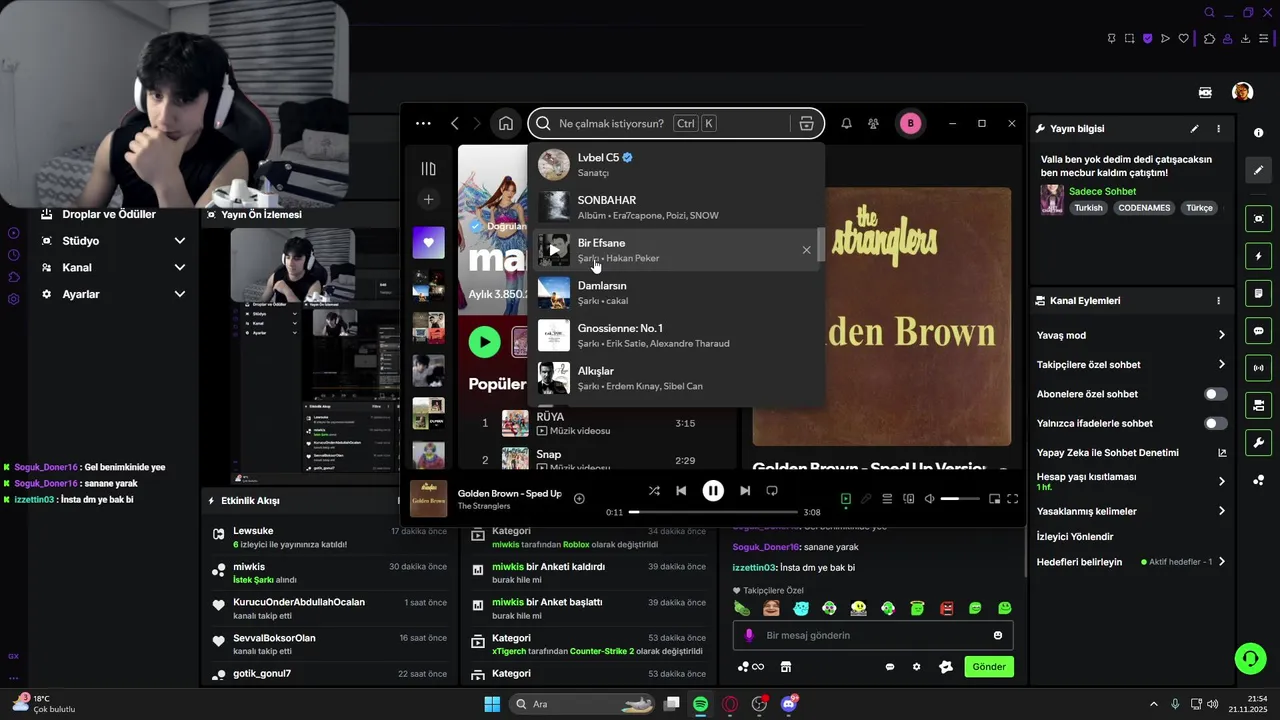
Task: Edit stream info with the pencil icon
Action: click(x=1194, y=129)
